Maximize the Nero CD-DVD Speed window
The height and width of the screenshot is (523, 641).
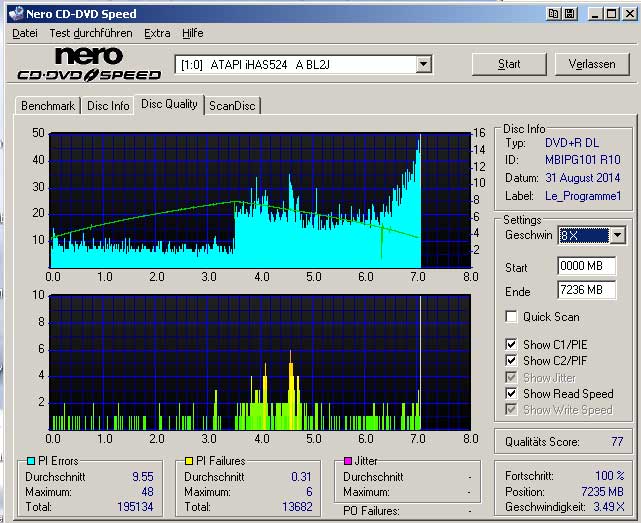(x=612, y=14)
